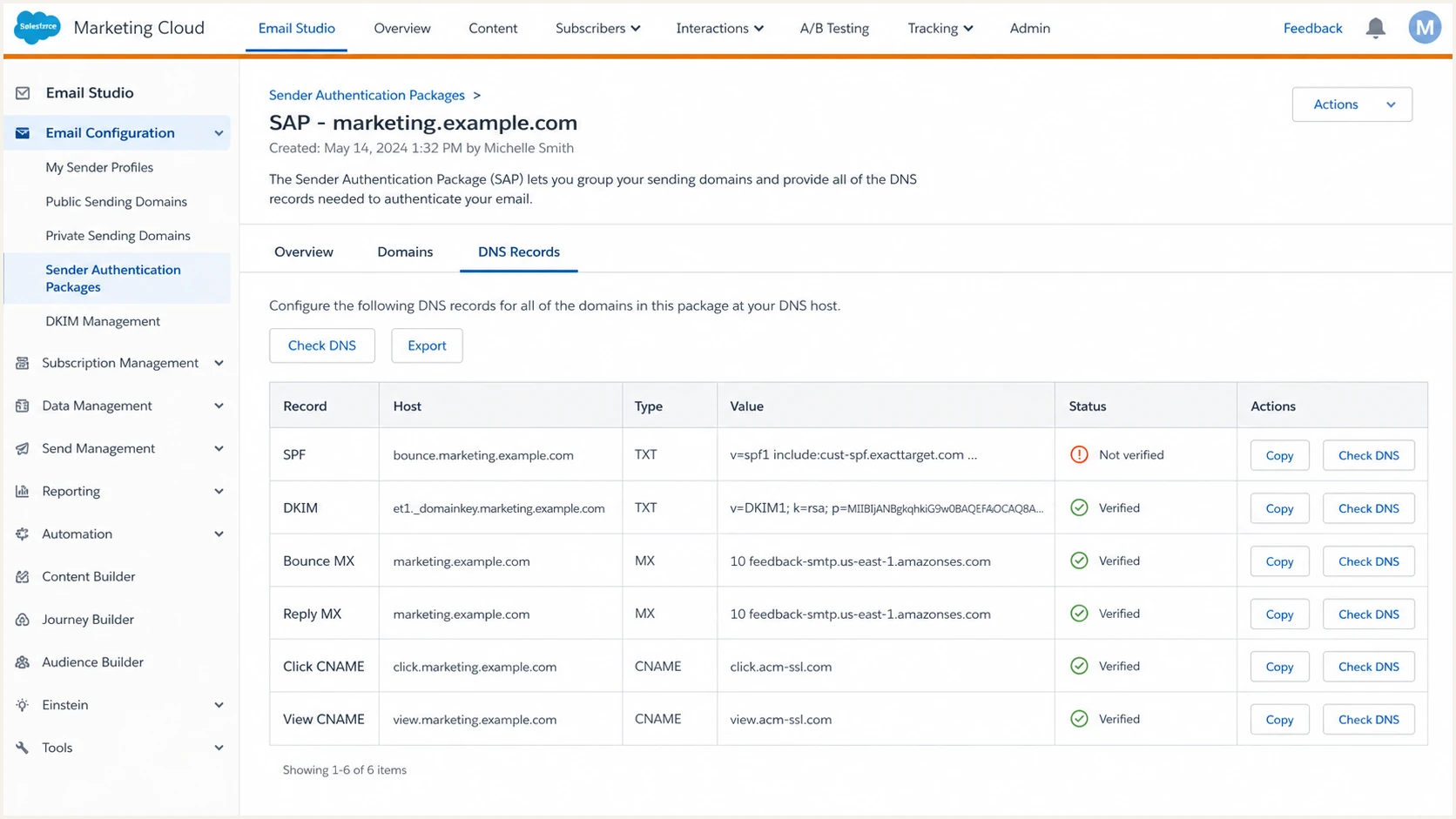
Task: Click the Bounce MX verified checkmark icon
Action: tap(1079, 561)
